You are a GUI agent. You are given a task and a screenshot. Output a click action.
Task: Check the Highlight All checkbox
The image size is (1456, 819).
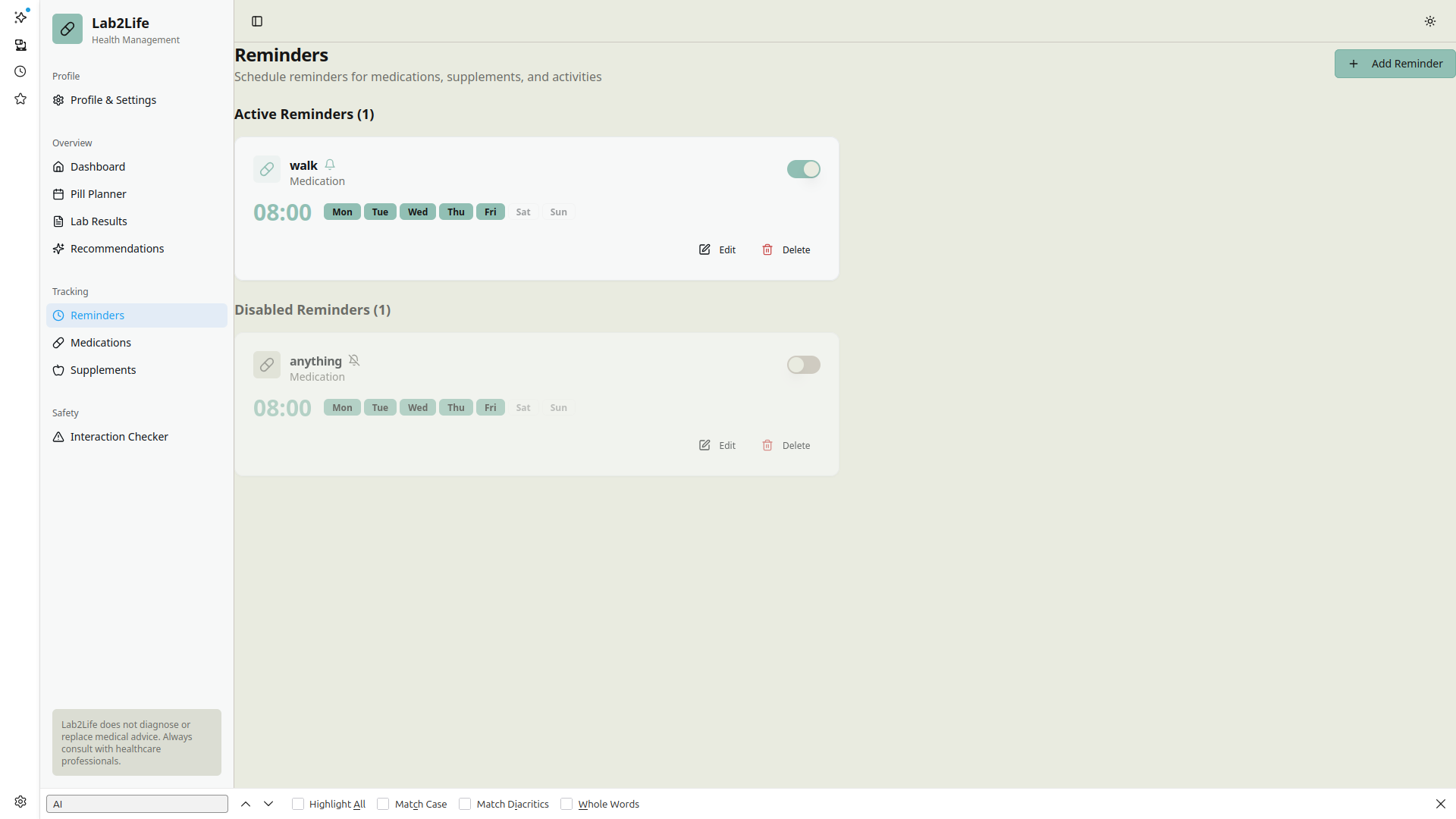coord(298,804)
